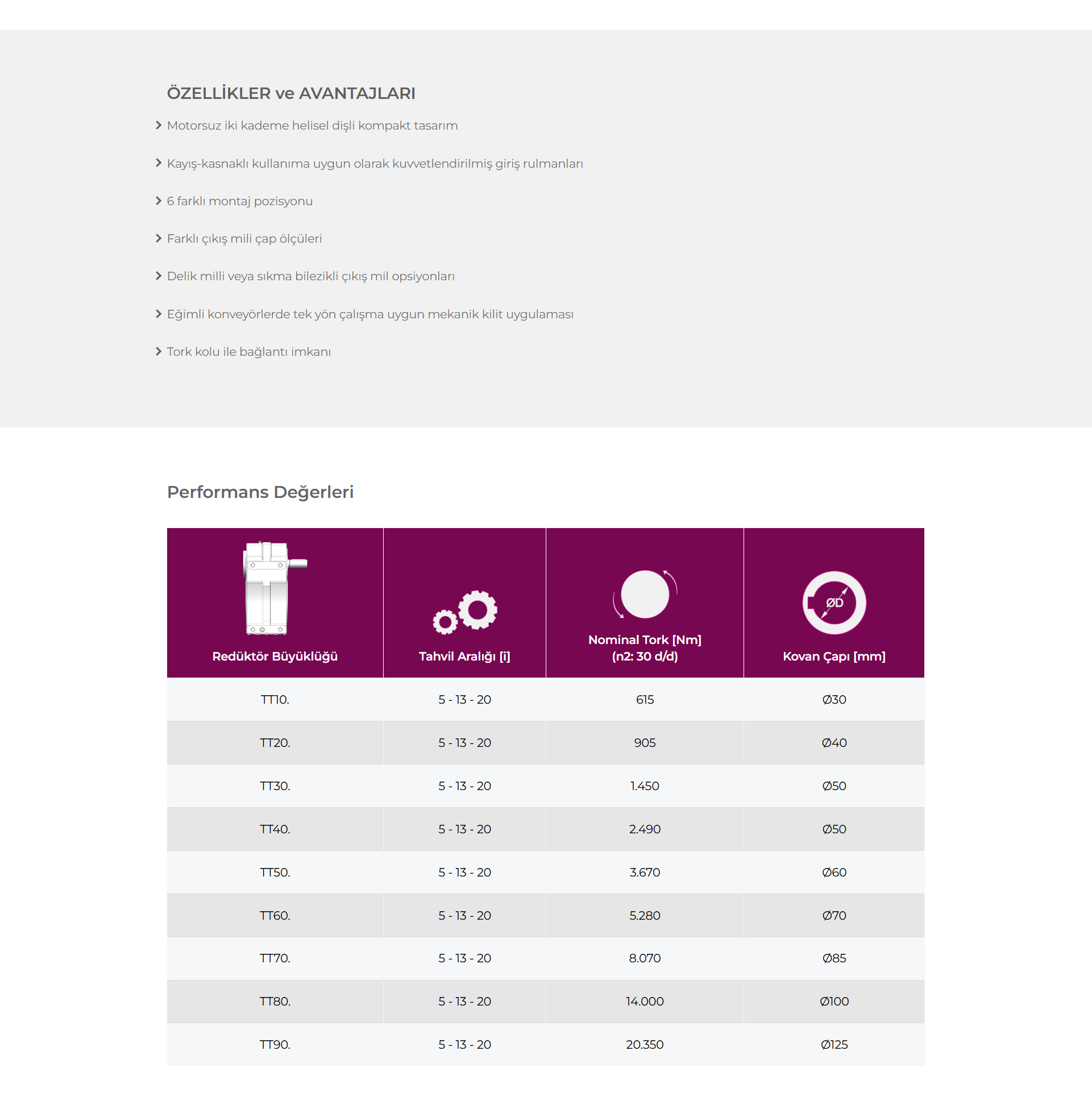Click the Ø125 hollow shaft diameter cell
1092x1105 pixels.
833,1044
